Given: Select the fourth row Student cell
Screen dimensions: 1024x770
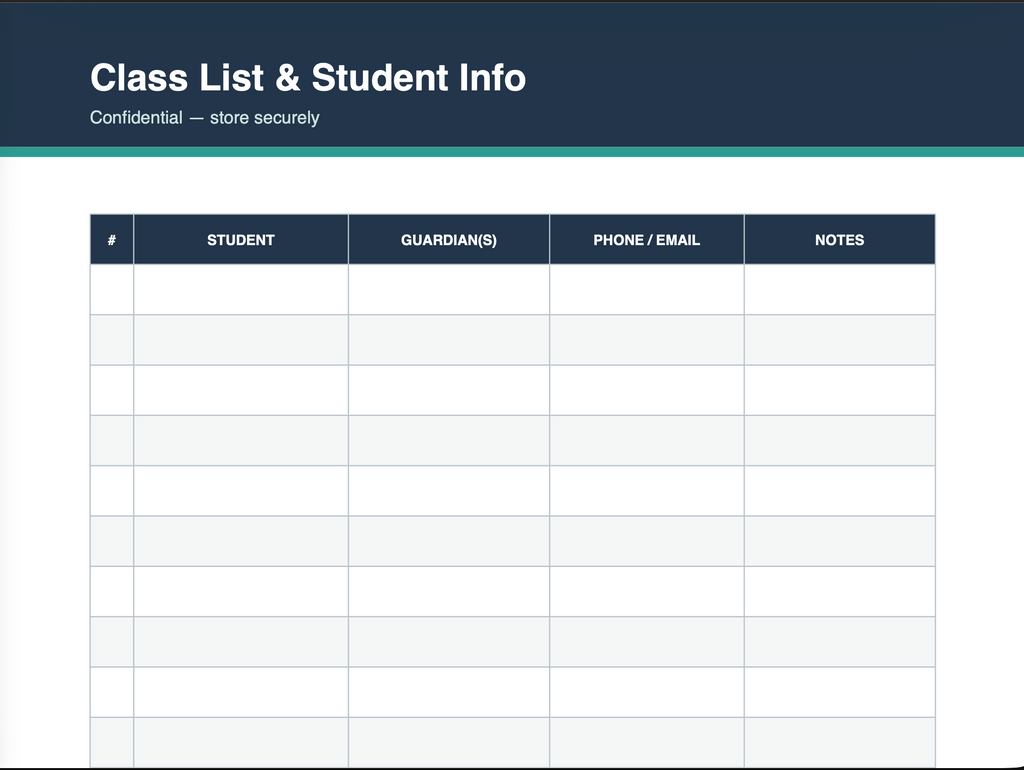Looking at the screenshot, I should pyautogui.click(x=241, y=440).
